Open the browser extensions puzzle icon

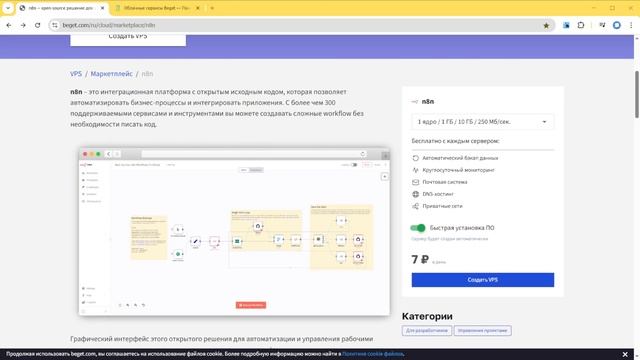click(x=581, y=25)
